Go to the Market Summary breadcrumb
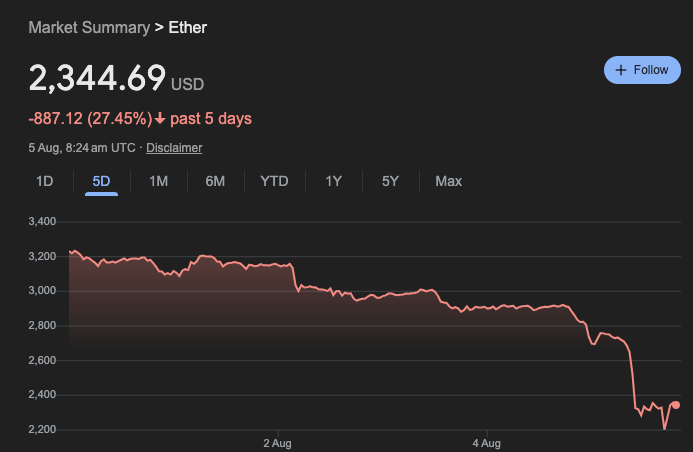Image resolution: width=693 pixels, height=452 pixels. click(x=88, y=27)
